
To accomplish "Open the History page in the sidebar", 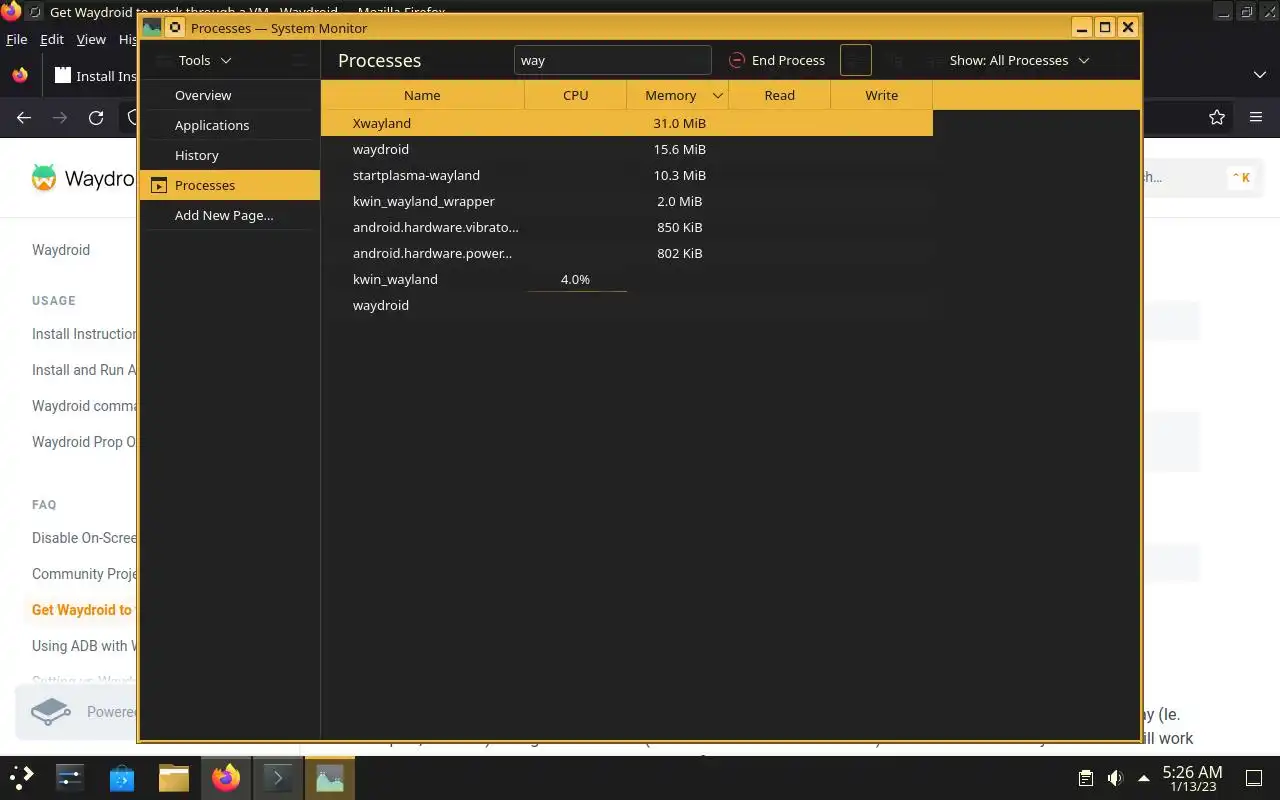I will point(230,155).
